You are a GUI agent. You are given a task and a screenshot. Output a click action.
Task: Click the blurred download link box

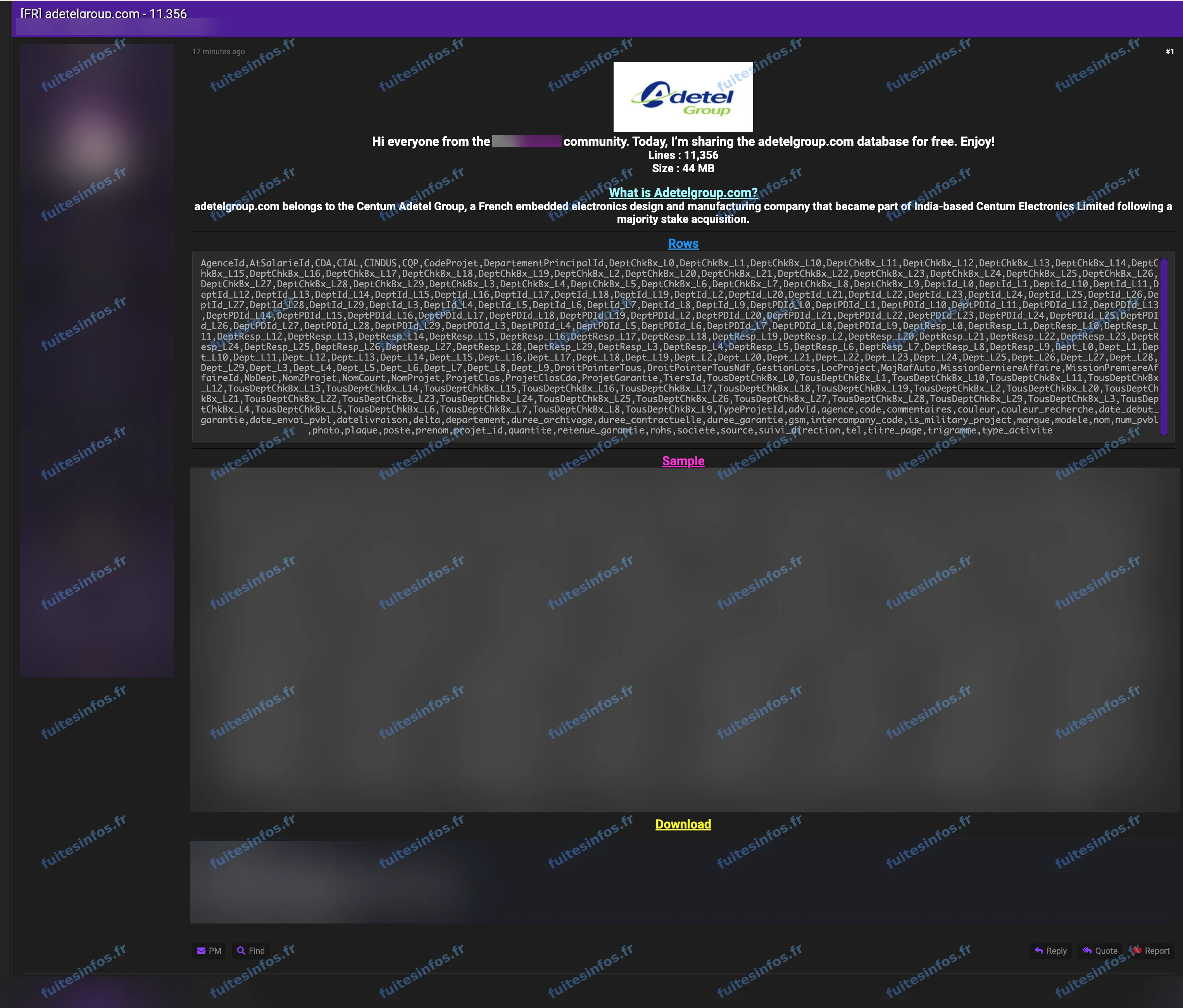[x=684, y=881]
